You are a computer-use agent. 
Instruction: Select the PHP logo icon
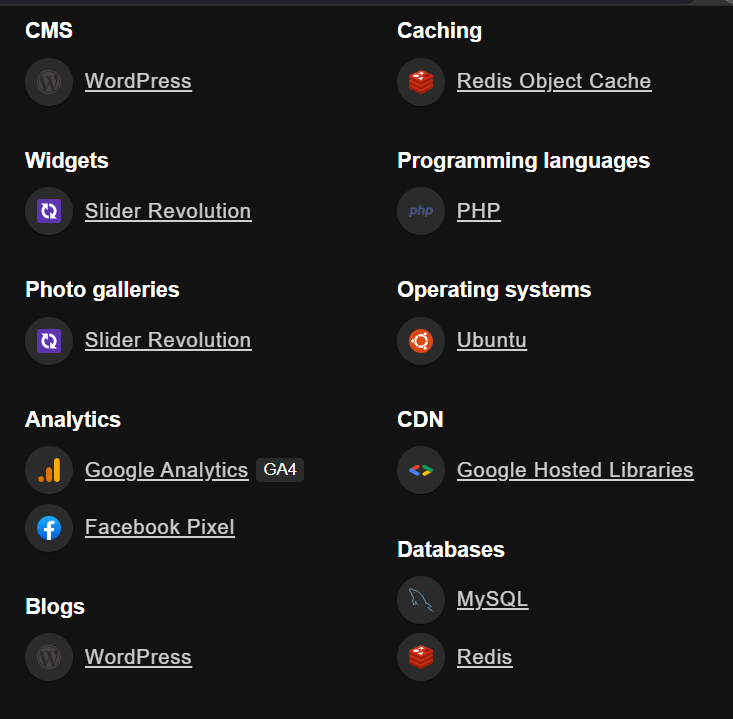[x=421, y=211]
